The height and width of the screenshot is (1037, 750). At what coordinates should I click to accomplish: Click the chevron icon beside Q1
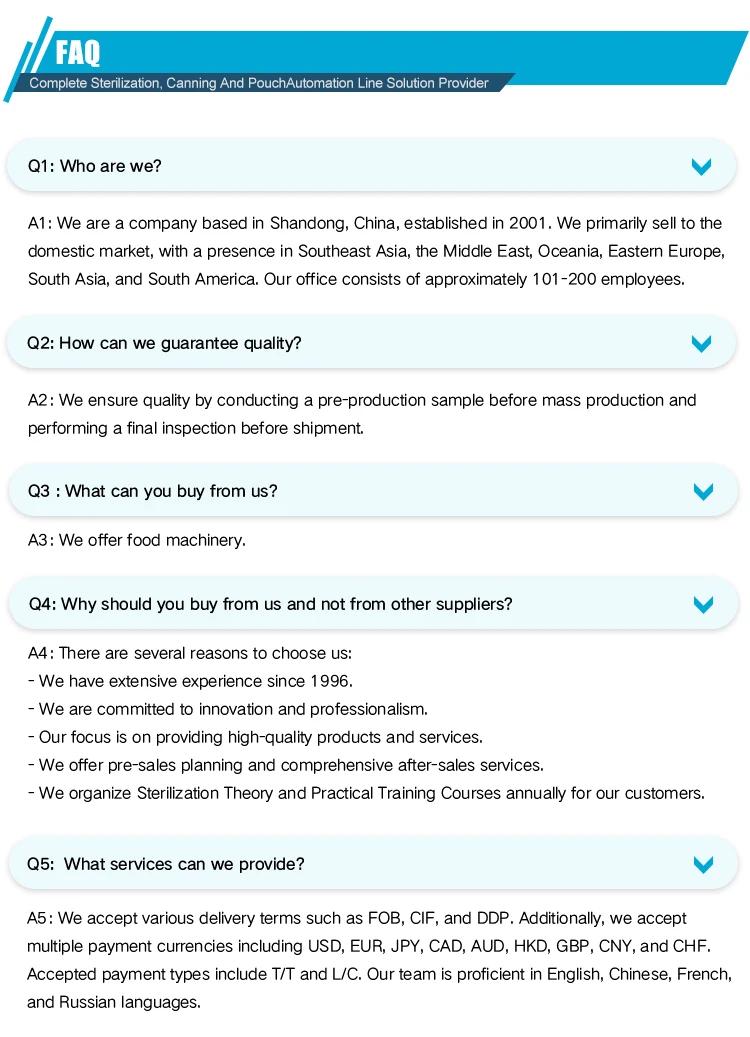[701, 166]
